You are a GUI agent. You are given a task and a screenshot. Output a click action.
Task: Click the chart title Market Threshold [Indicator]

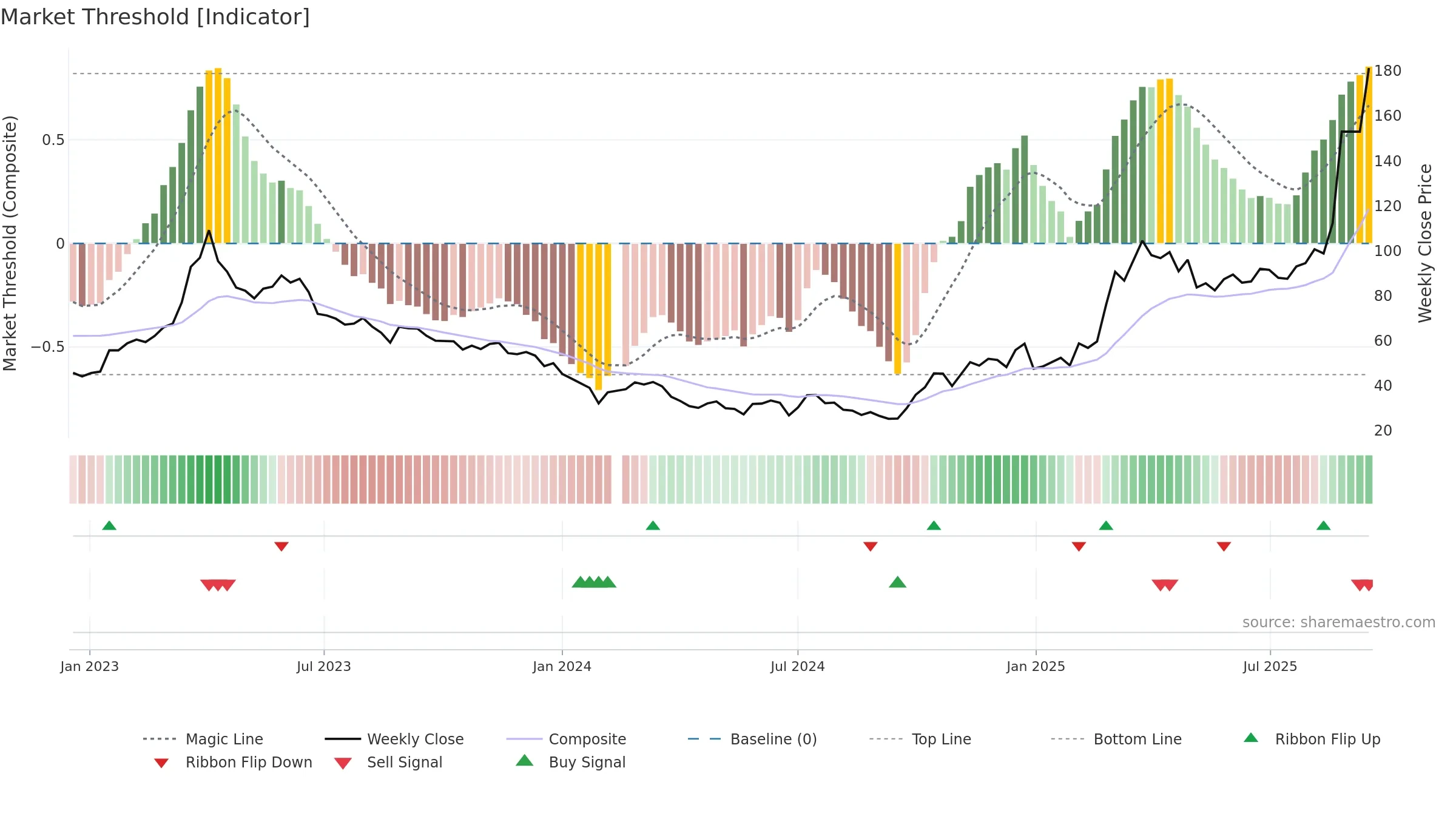pos(155,17)
